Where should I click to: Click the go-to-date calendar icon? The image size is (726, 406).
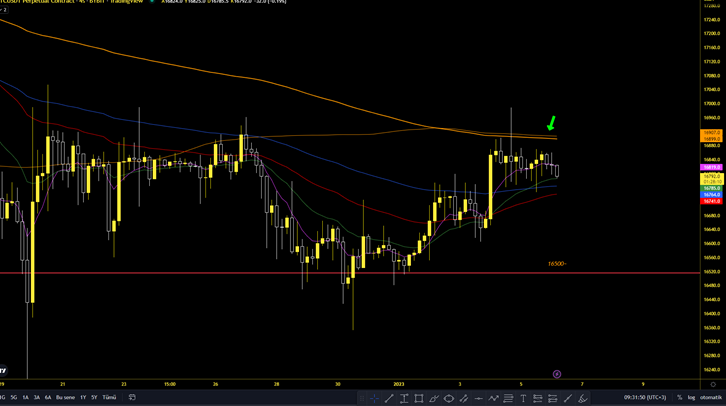[132, 398]
